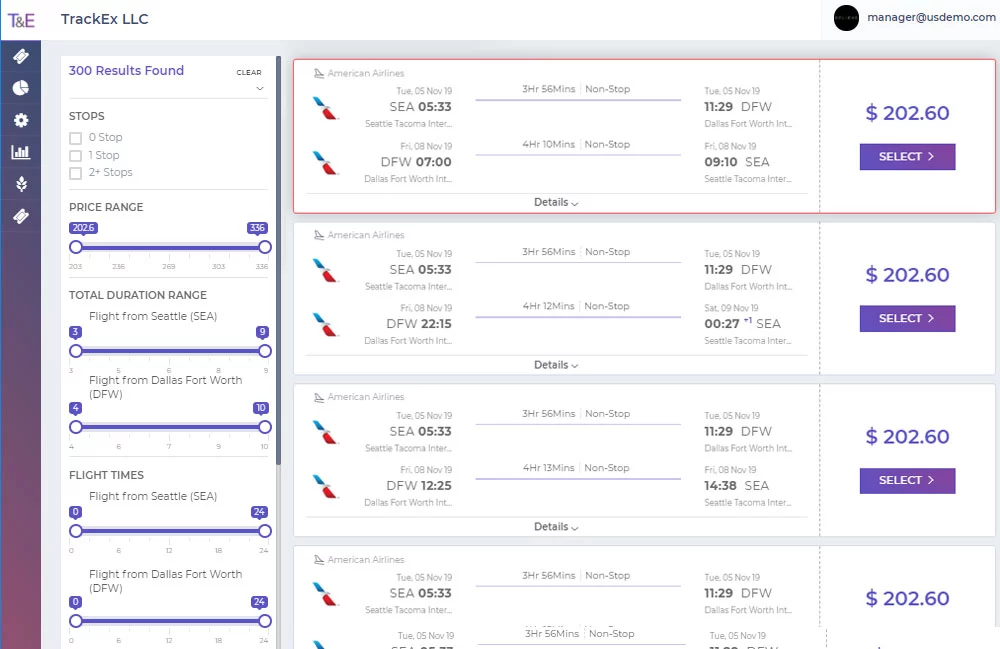Click the 09:10 SEA arrival time
Viewport: 1000px width, 649px height.
[x=737, y=162]
